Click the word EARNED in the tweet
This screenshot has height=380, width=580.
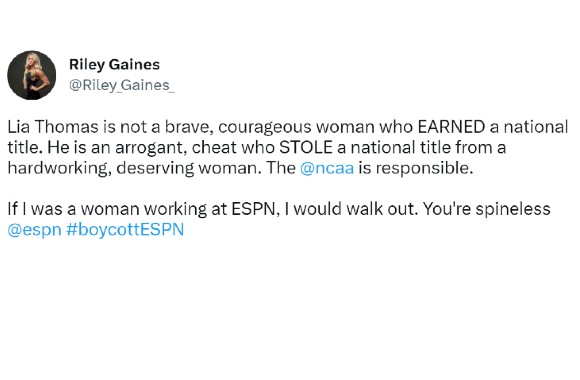[452, 127]
